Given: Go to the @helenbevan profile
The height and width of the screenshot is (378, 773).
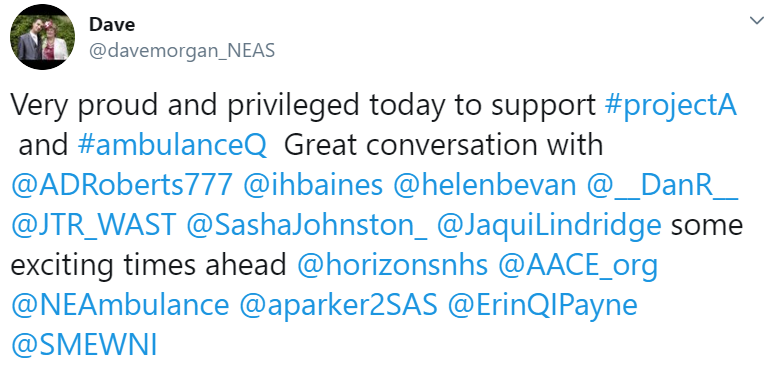Looking at the screenshot, I should [485, 186].
